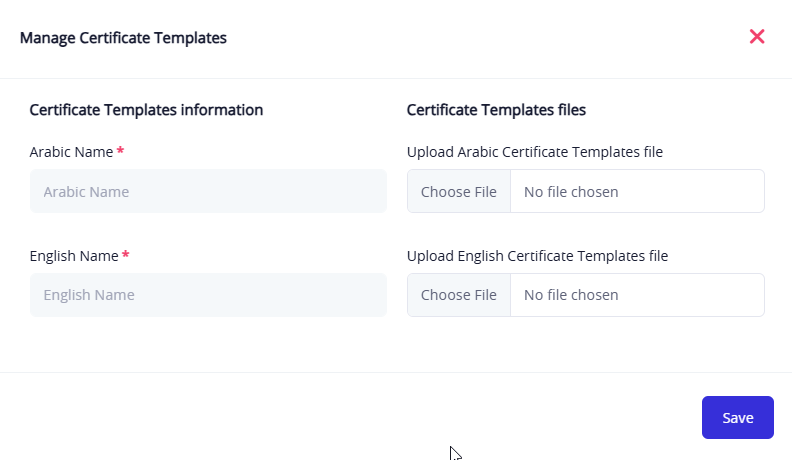Click the Upload English Certificate Templates file label
The image size is (792, 460).
pos(537,256)
